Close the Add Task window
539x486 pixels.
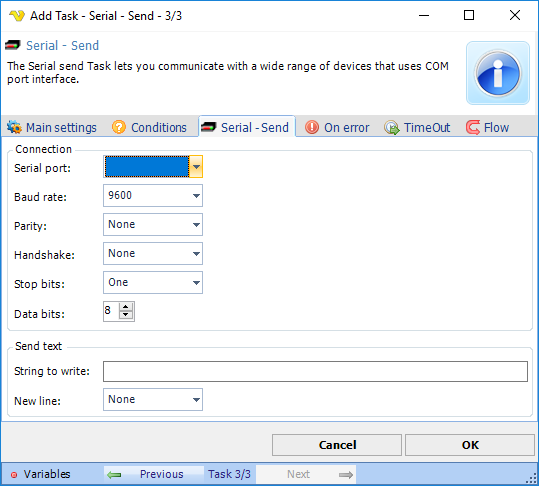pyautogui.click(x=515, y=15)
